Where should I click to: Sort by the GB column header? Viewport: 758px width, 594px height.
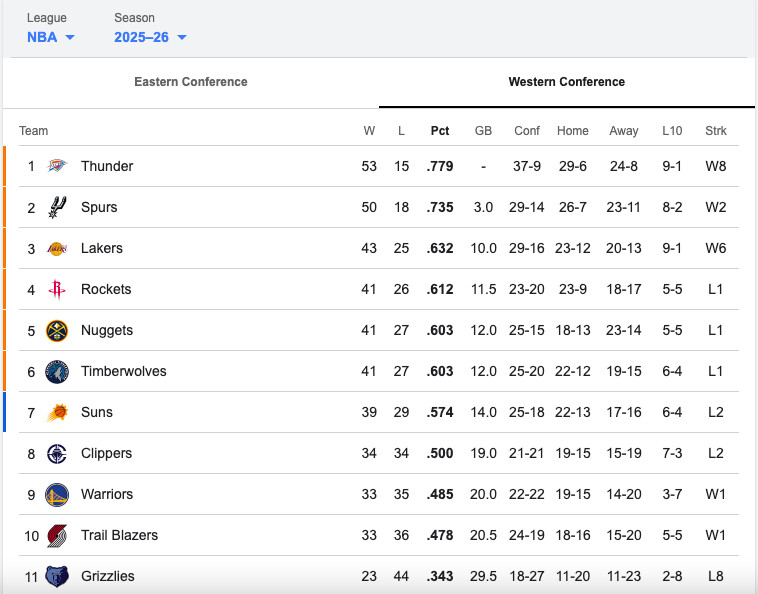click(x=483, y=131)
